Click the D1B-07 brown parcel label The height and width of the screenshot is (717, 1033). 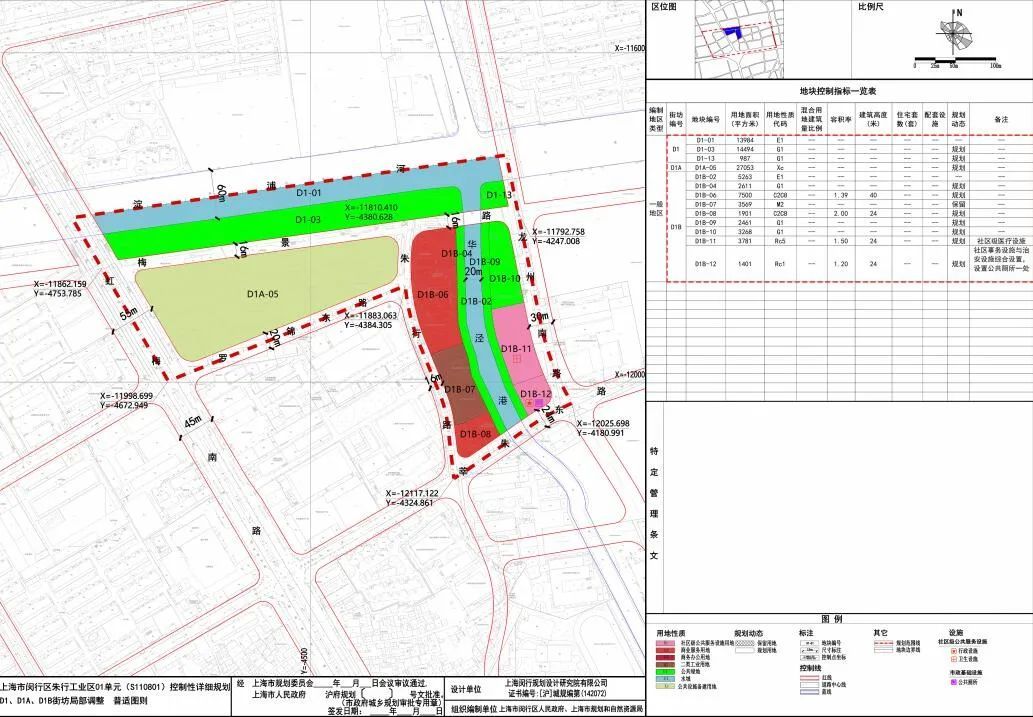[460, 389]
